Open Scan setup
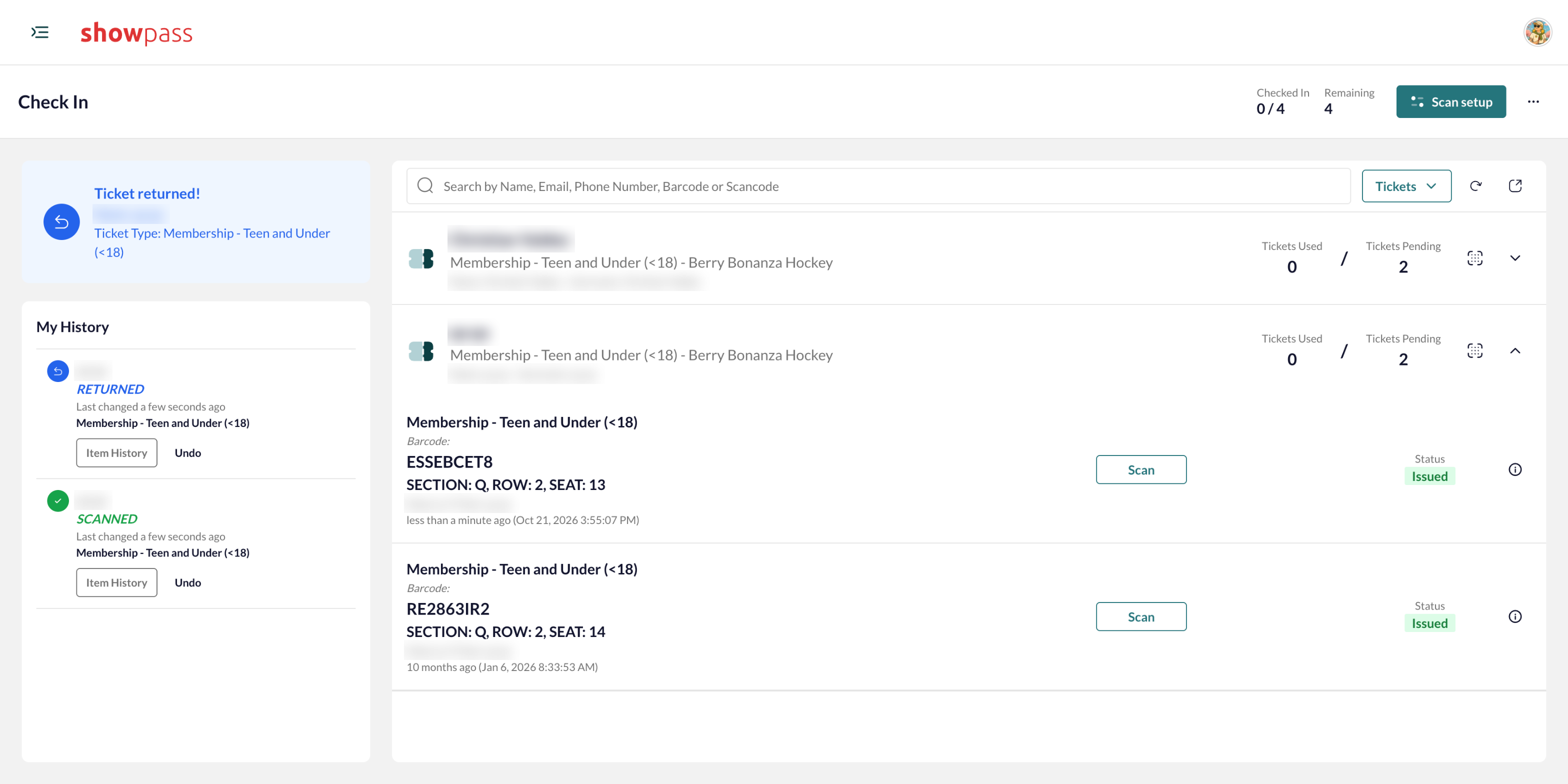Image resolution: width=1568 pixels, height=784 pixels. (1450, 101)
